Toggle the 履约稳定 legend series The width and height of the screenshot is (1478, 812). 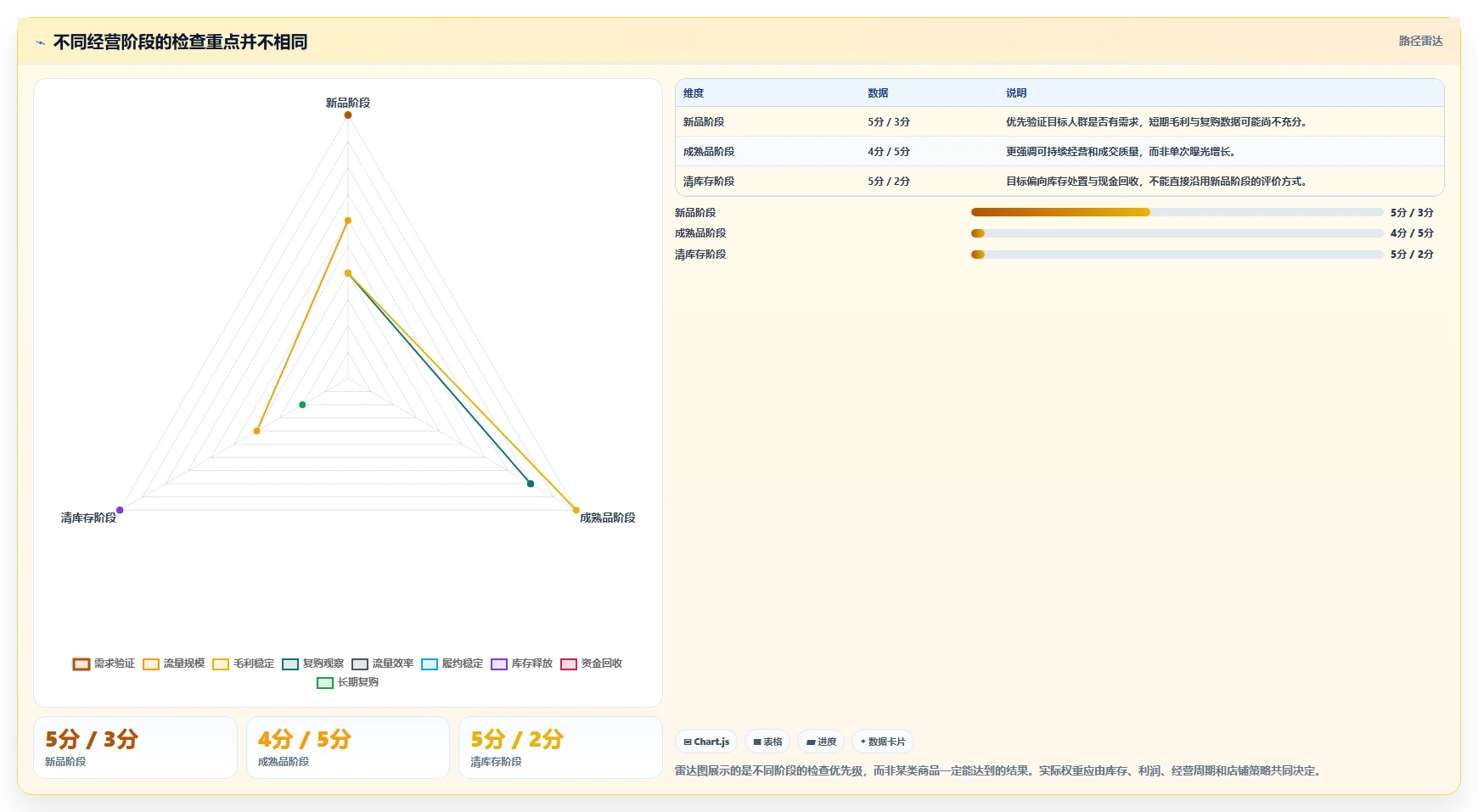click(x=452, y=664)
